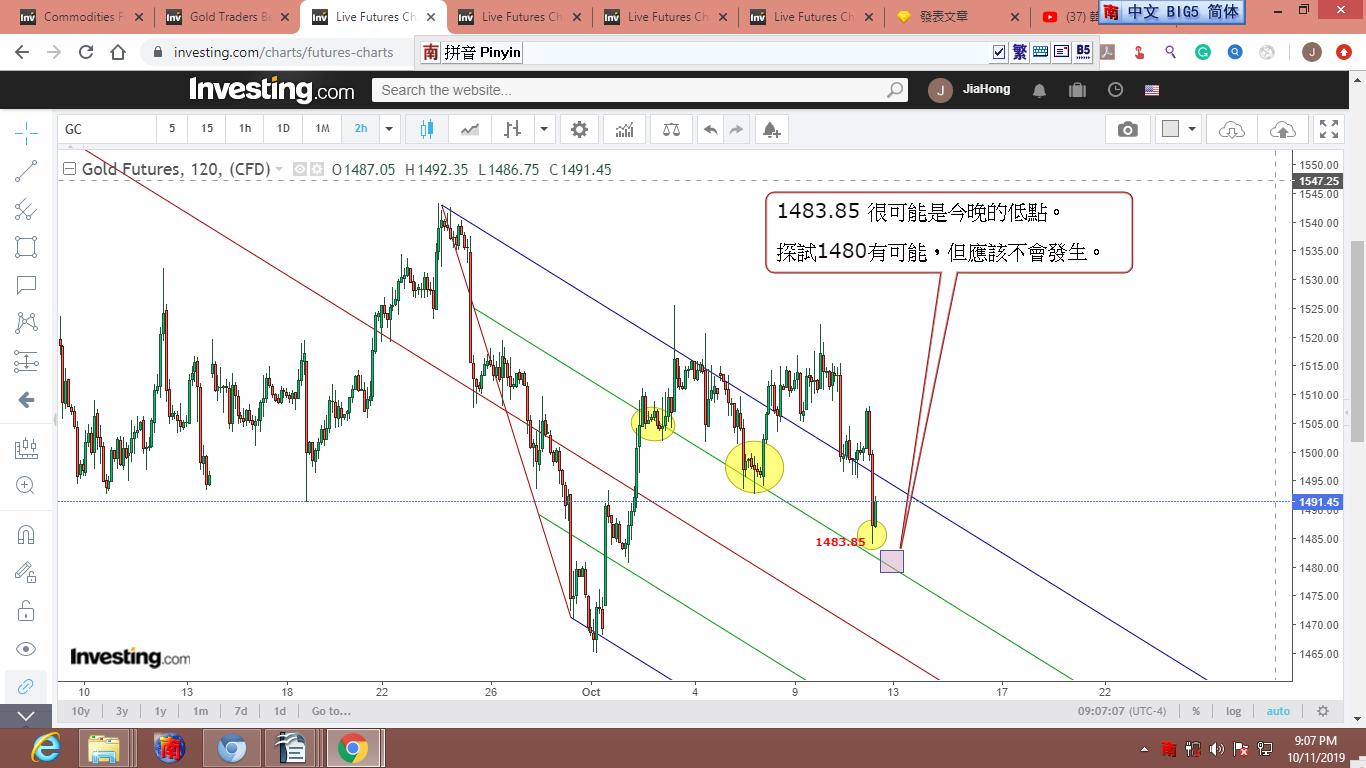Toggle fullscreen chart mode
Screen dimensions: 1366x768
coord(1329,129)
